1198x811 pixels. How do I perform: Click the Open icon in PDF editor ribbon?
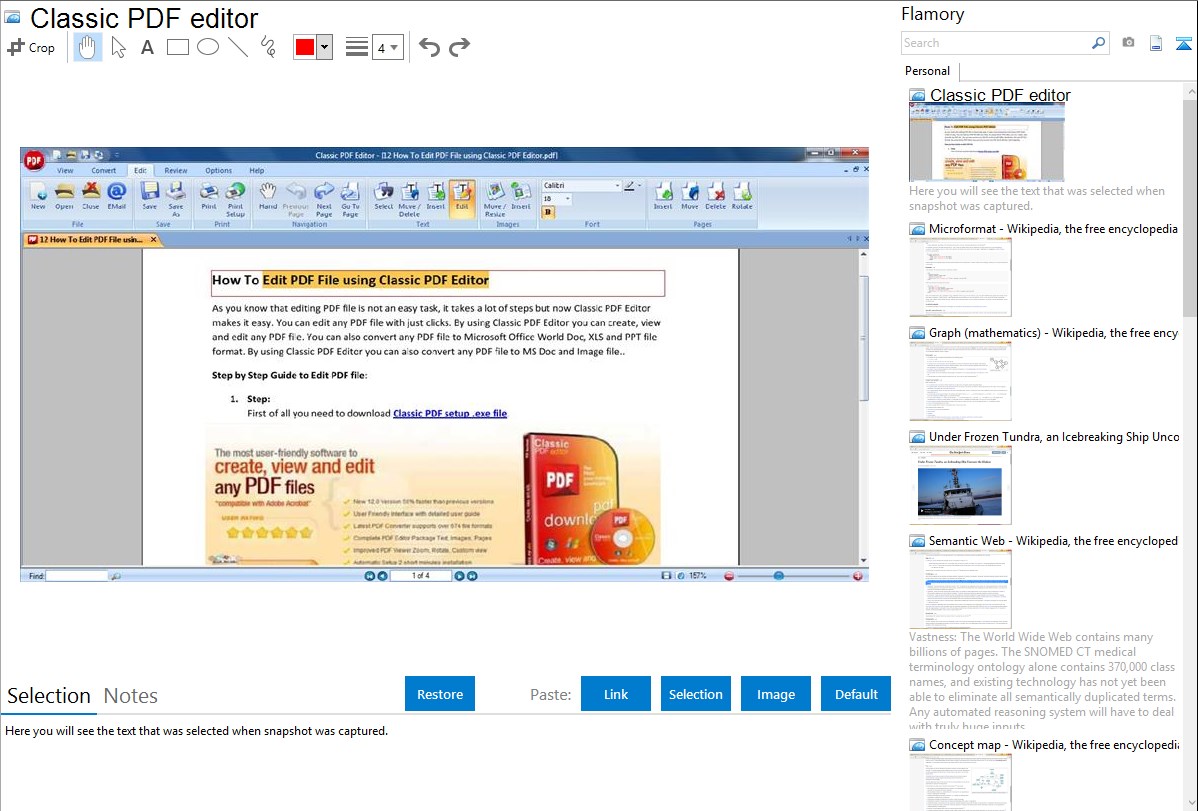pyautogui.click(x=64, y=196)
